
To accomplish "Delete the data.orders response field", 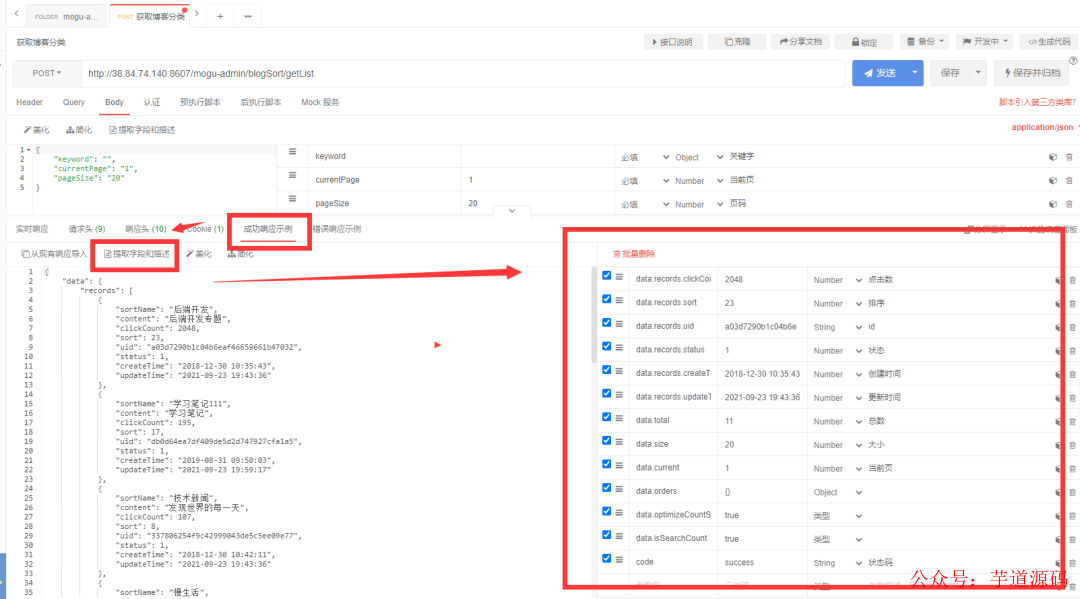I will (x=1072, y=492).
